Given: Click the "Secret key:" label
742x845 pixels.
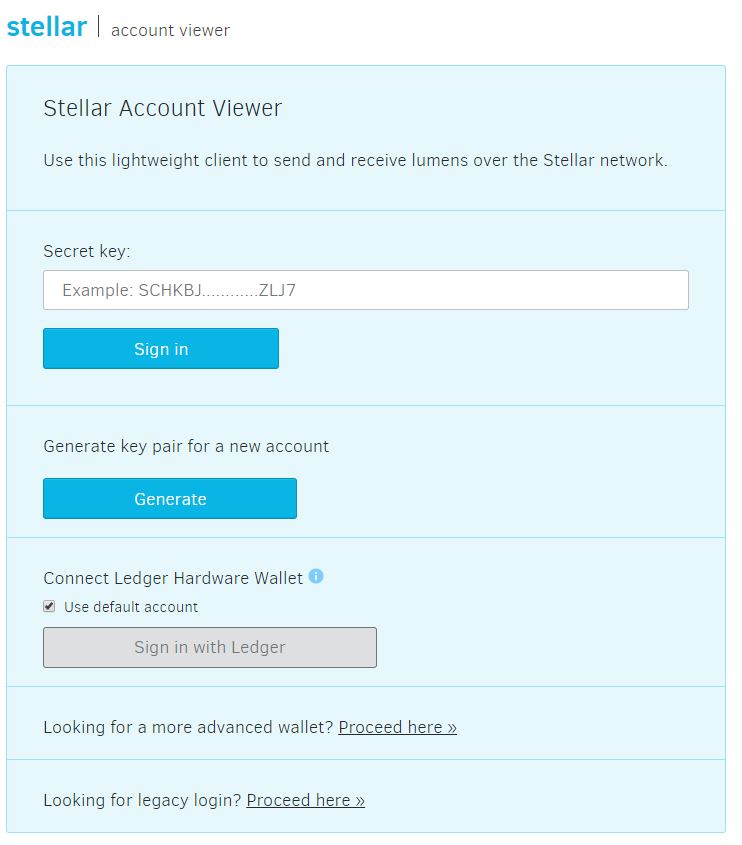Looking at the screenshot, I should pos(87,251).
